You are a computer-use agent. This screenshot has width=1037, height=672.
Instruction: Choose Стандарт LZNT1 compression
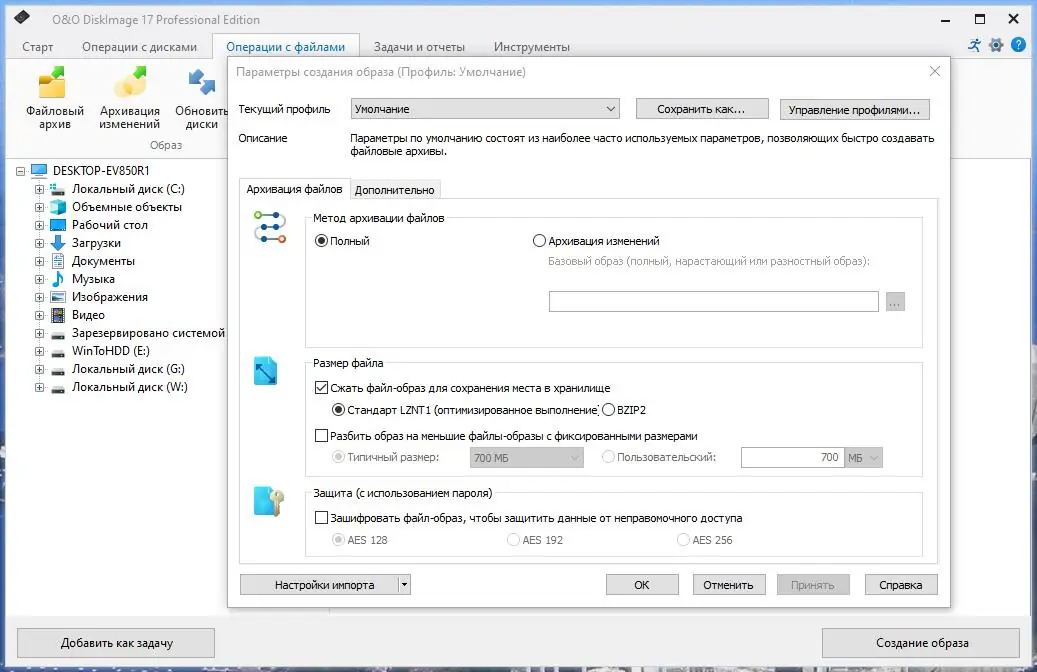pos(338,410)
